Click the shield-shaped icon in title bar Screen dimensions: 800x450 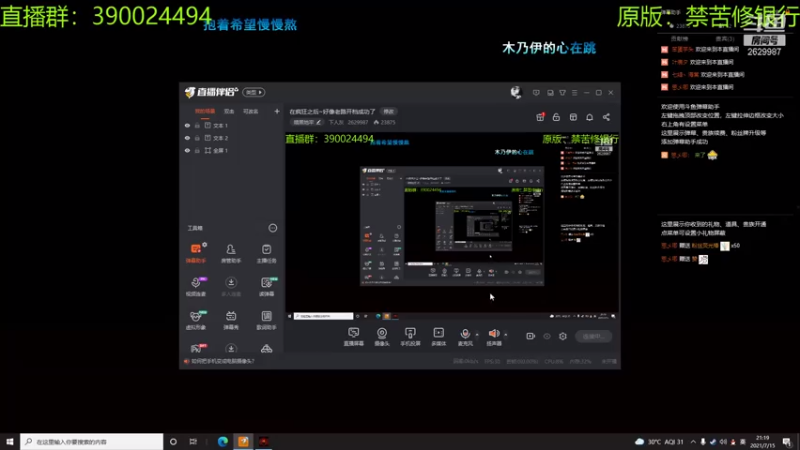pos(536,93)
